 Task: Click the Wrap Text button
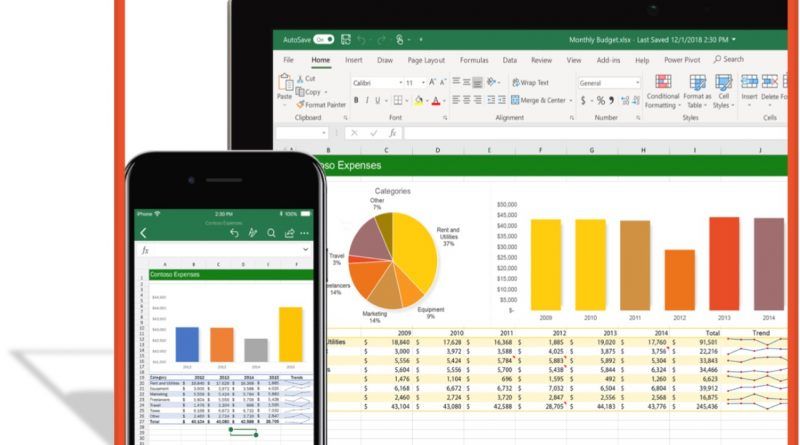click(x=530, y=83)
